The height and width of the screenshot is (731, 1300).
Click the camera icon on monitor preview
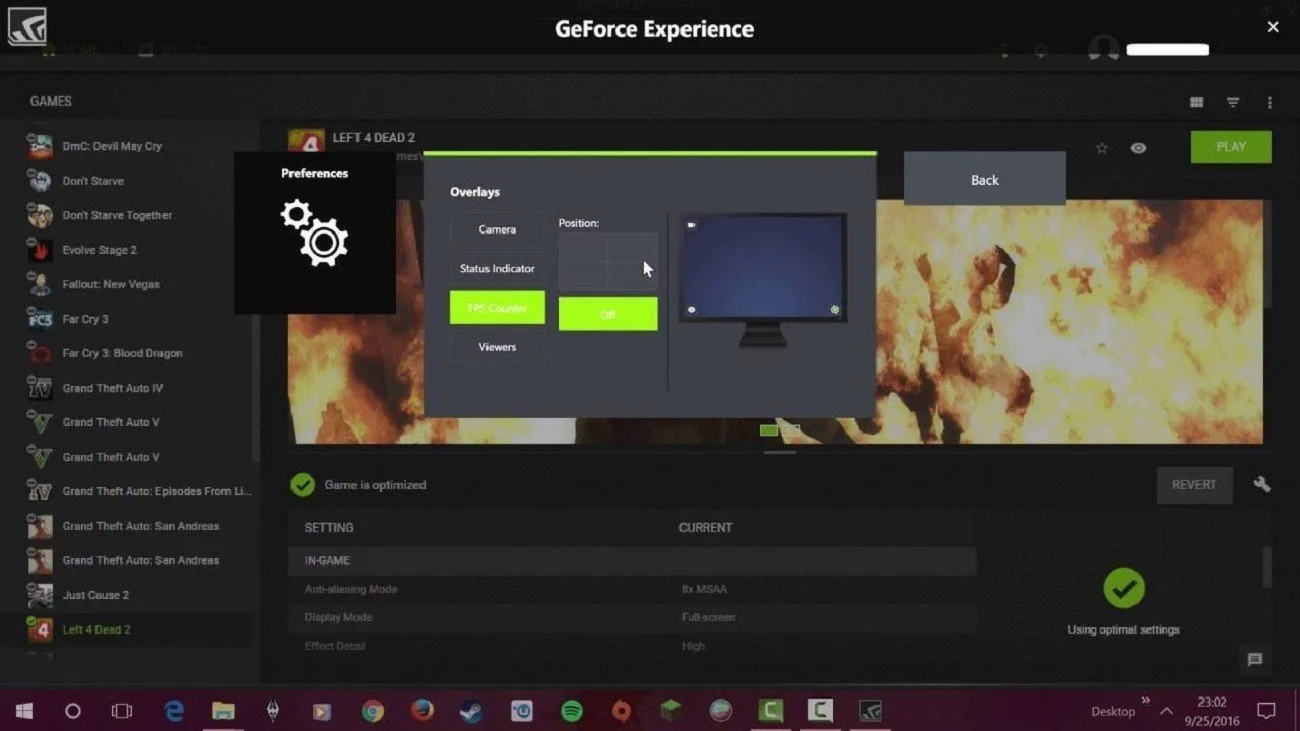(x=691, y=225)
